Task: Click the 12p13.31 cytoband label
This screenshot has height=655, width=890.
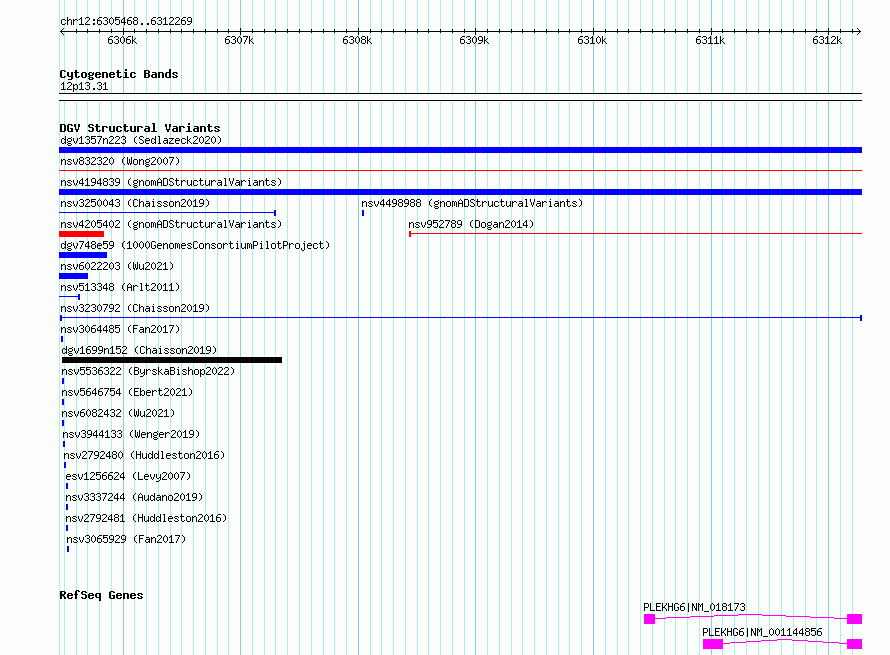Action: [x=84, y=86]
